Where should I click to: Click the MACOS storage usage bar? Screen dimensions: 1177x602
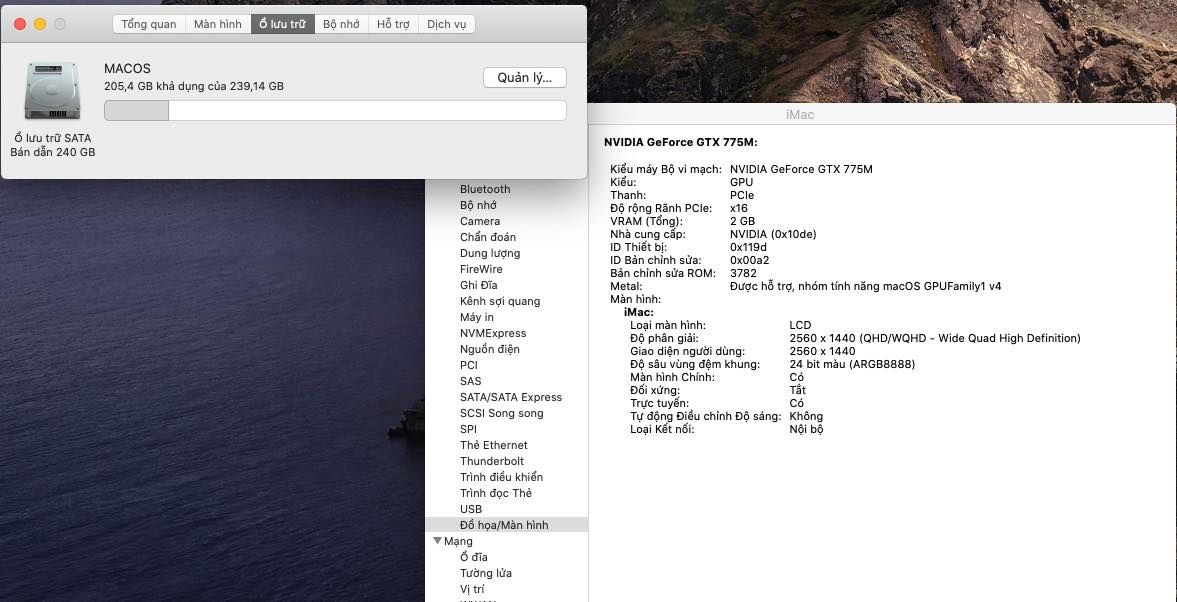(335, 110)
